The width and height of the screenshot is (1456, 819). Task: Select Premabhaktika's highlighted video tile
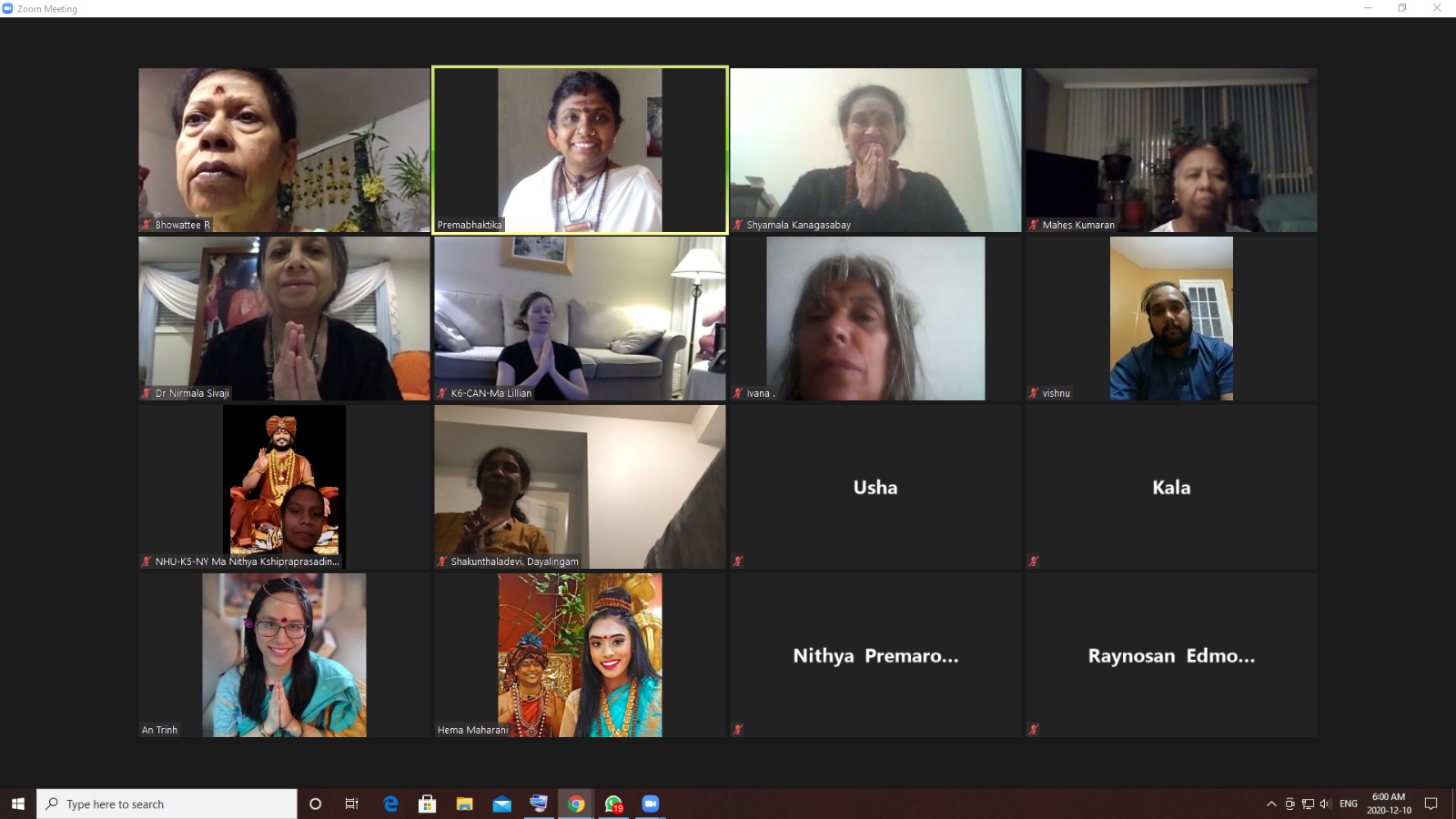581,150
